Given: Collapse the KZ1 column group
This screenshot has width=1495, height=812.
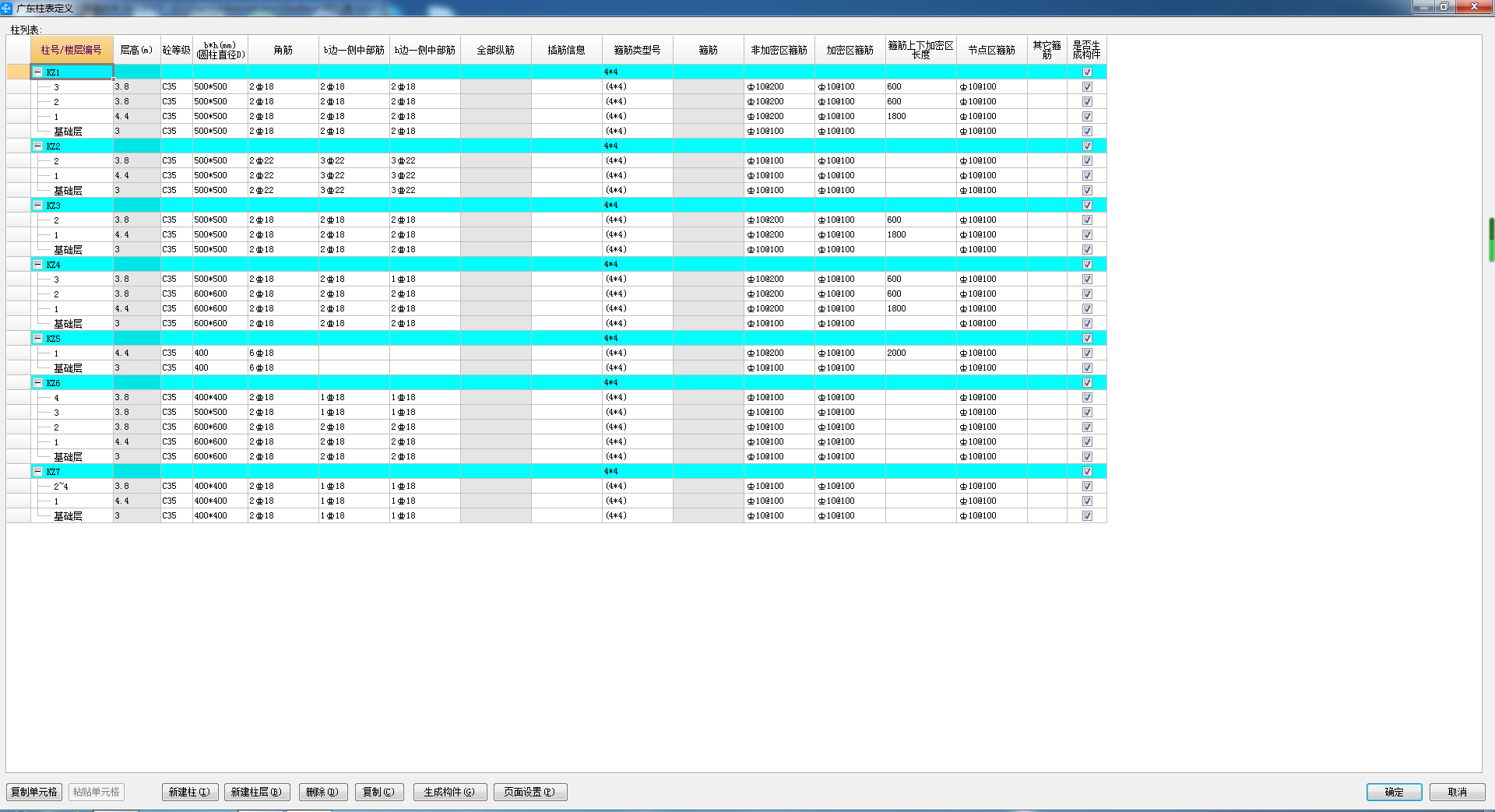Looking at the screenshot, I should 37,72.
